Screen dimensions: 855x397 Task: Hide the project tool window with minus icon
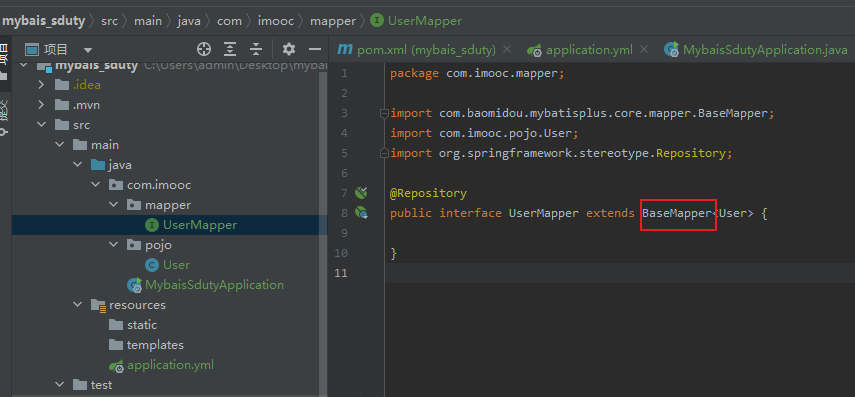pos(315,50)
